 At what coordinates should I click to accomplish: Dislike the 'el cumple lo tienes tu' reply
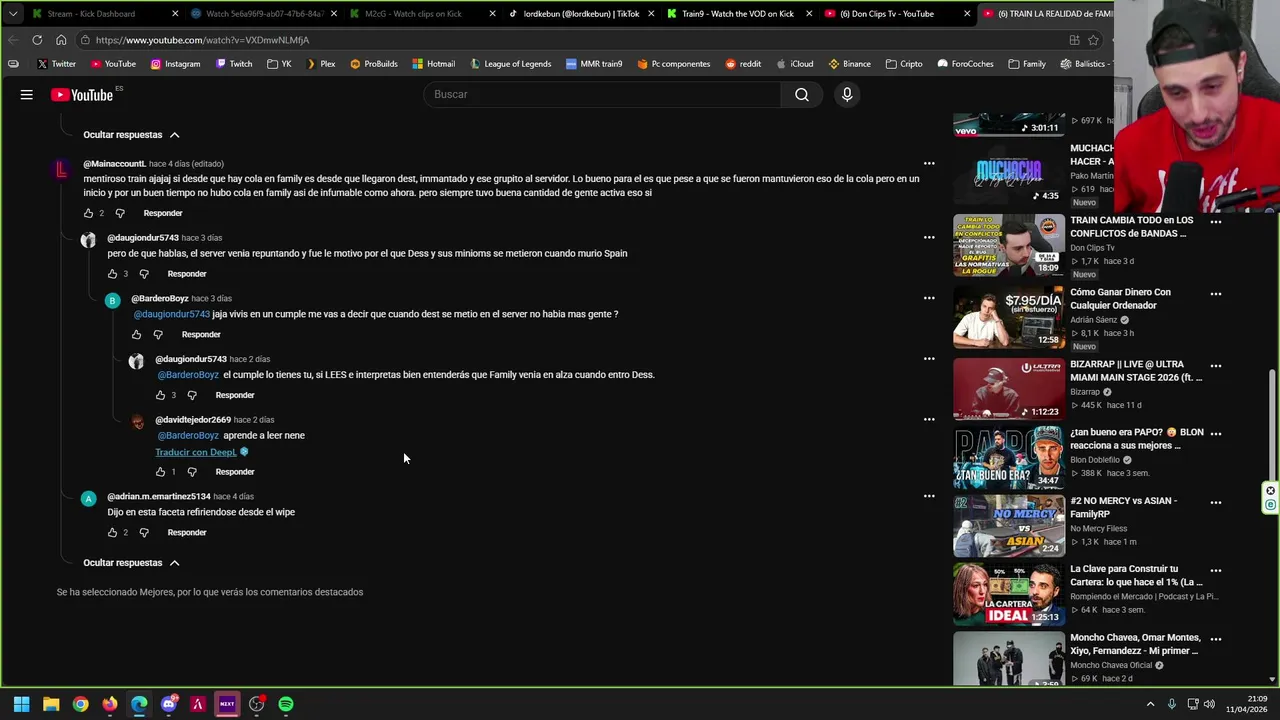click(x=192, y=395)
